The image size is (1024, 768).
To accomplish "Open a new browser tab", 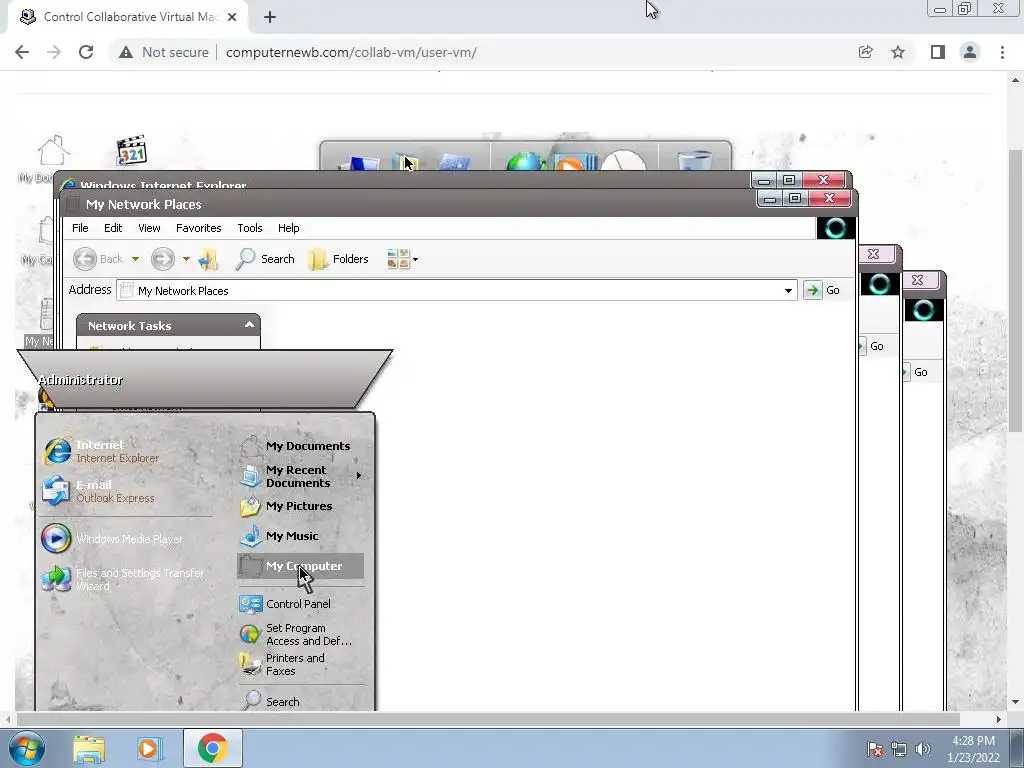I will tap(270, 17).
